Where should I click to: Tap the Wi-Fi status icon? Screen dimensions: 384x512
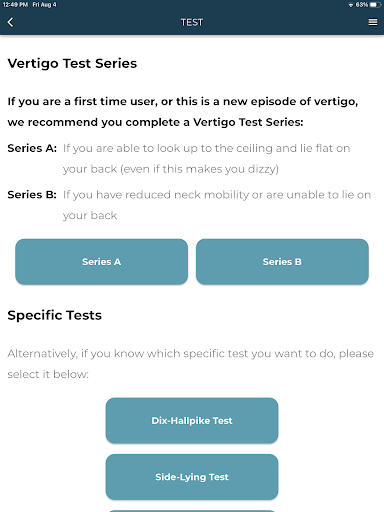(x=351, y=5)
